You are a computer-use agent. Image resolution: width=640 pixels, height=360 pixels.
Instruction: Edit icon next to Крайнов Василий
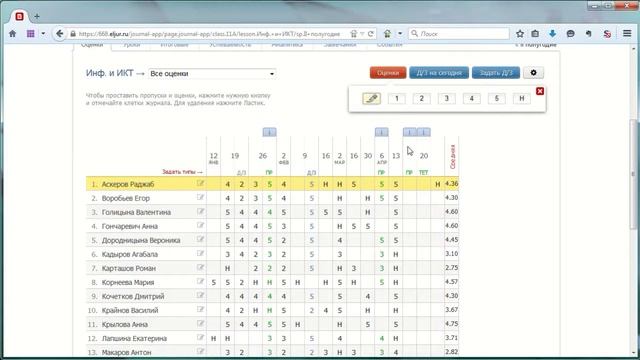(200, 309)
